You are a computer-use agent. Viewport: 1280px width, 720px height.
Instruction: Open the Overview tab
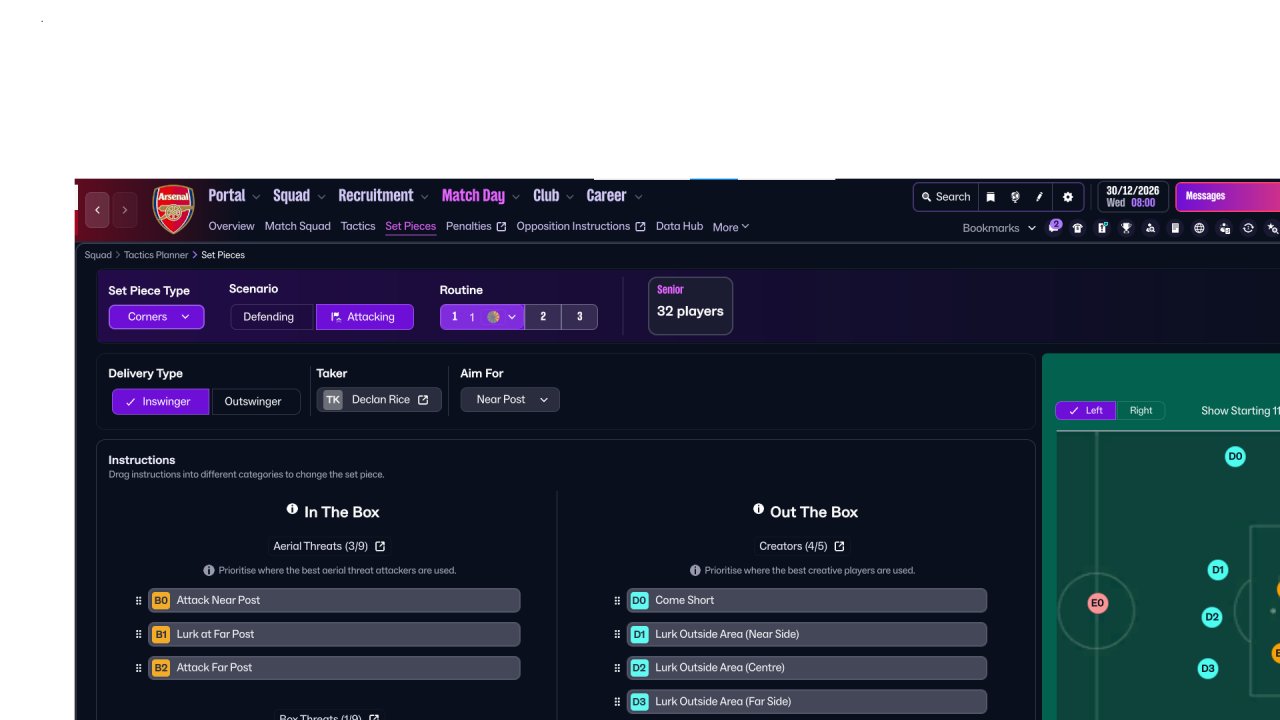point(232,226)
